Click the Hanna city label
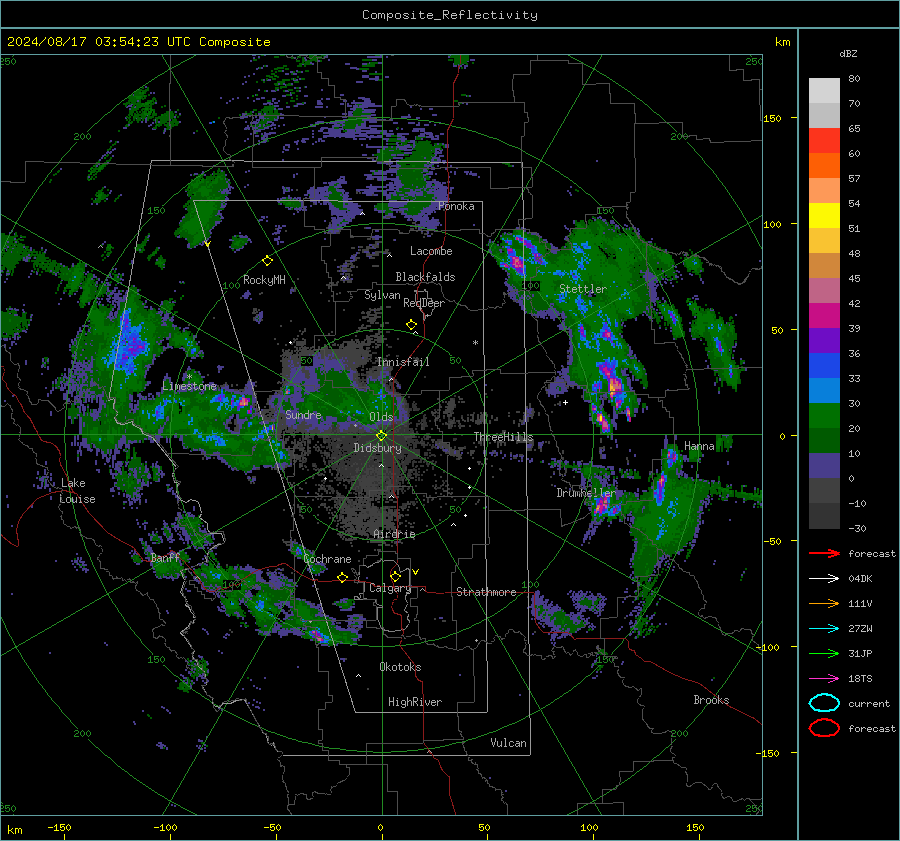 pyautogui.click(x=699, y=446)
